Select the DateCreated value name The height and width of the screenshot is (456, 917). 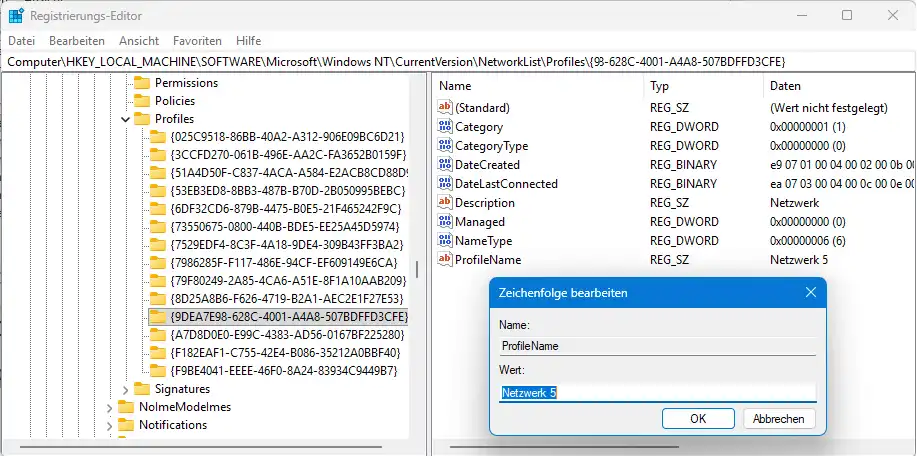click(487, 165)
